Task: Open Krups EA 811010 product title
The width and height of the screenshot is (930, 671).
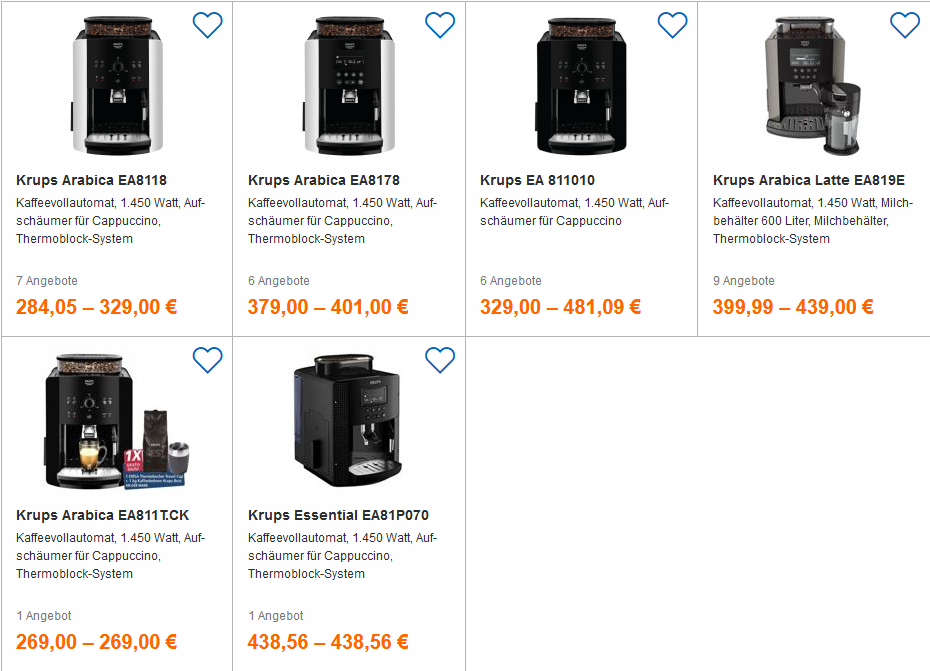Action: click(537, 181)
